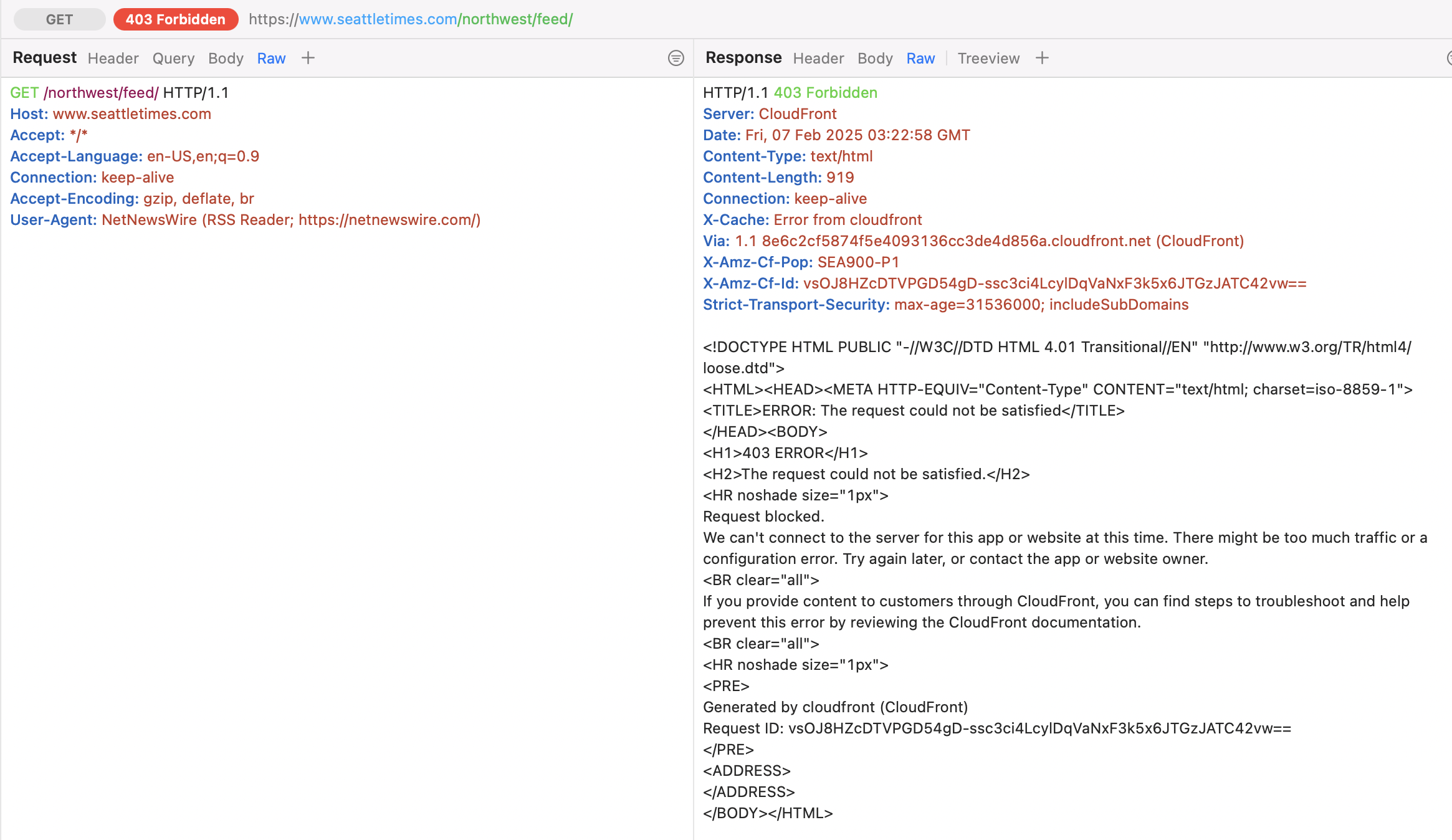Click the '<PRE>' opening tag line
The width and height of the screenshot is (1452, 840).
point(726,686)
